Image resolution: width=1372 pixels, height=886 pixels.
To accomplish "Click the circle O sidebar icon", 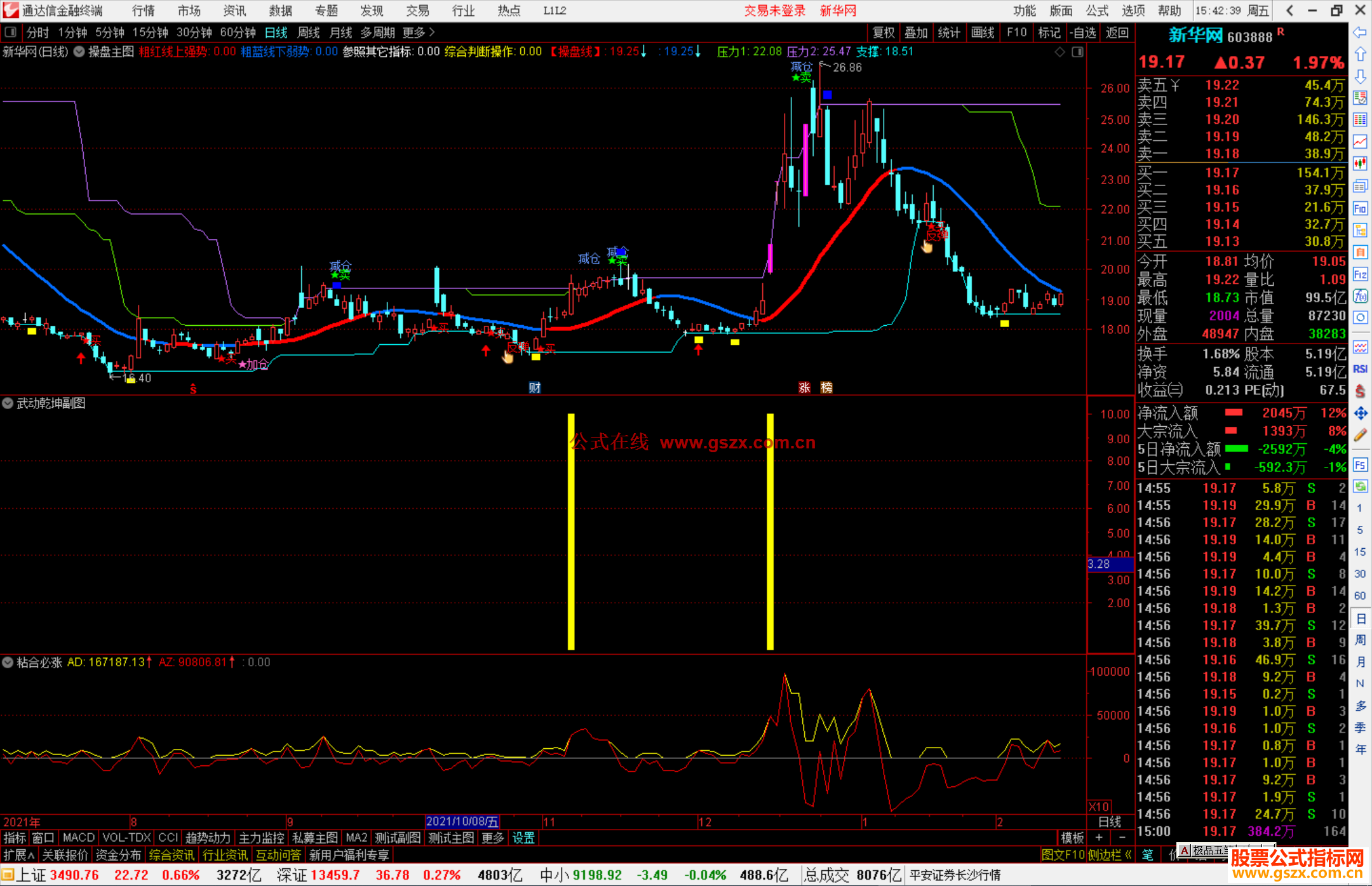I will (x=1360, y=318).
